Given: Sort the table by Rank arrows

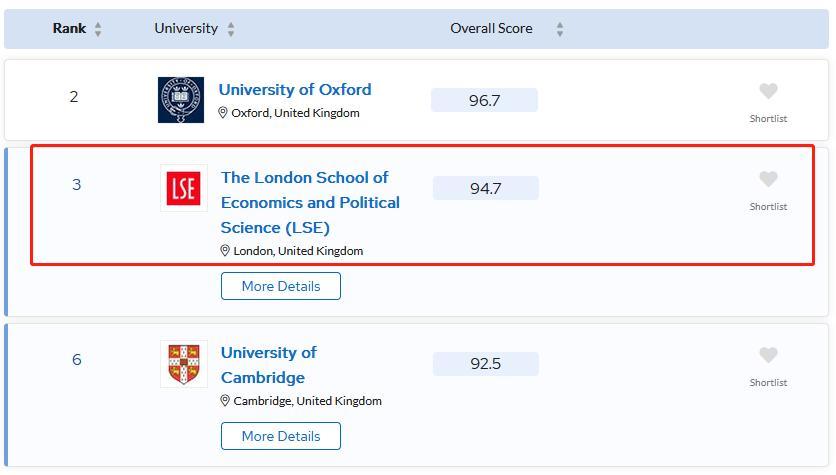Looking at the screenshot, I should click(x=98, y=30).
